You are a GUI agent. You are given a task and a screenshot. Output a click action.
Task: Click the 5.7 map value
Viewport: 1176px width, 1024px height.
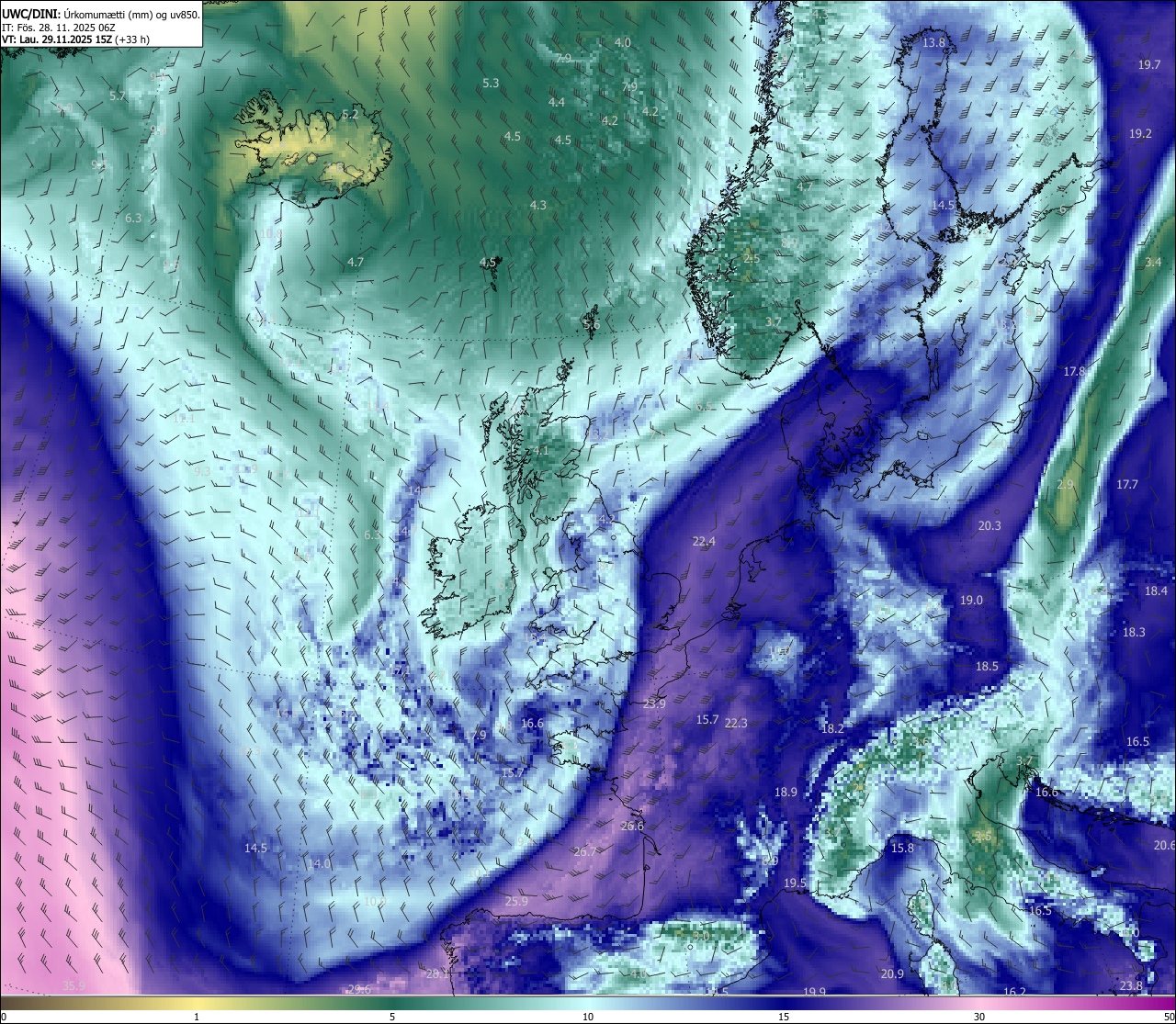click(x=118, y=96)
